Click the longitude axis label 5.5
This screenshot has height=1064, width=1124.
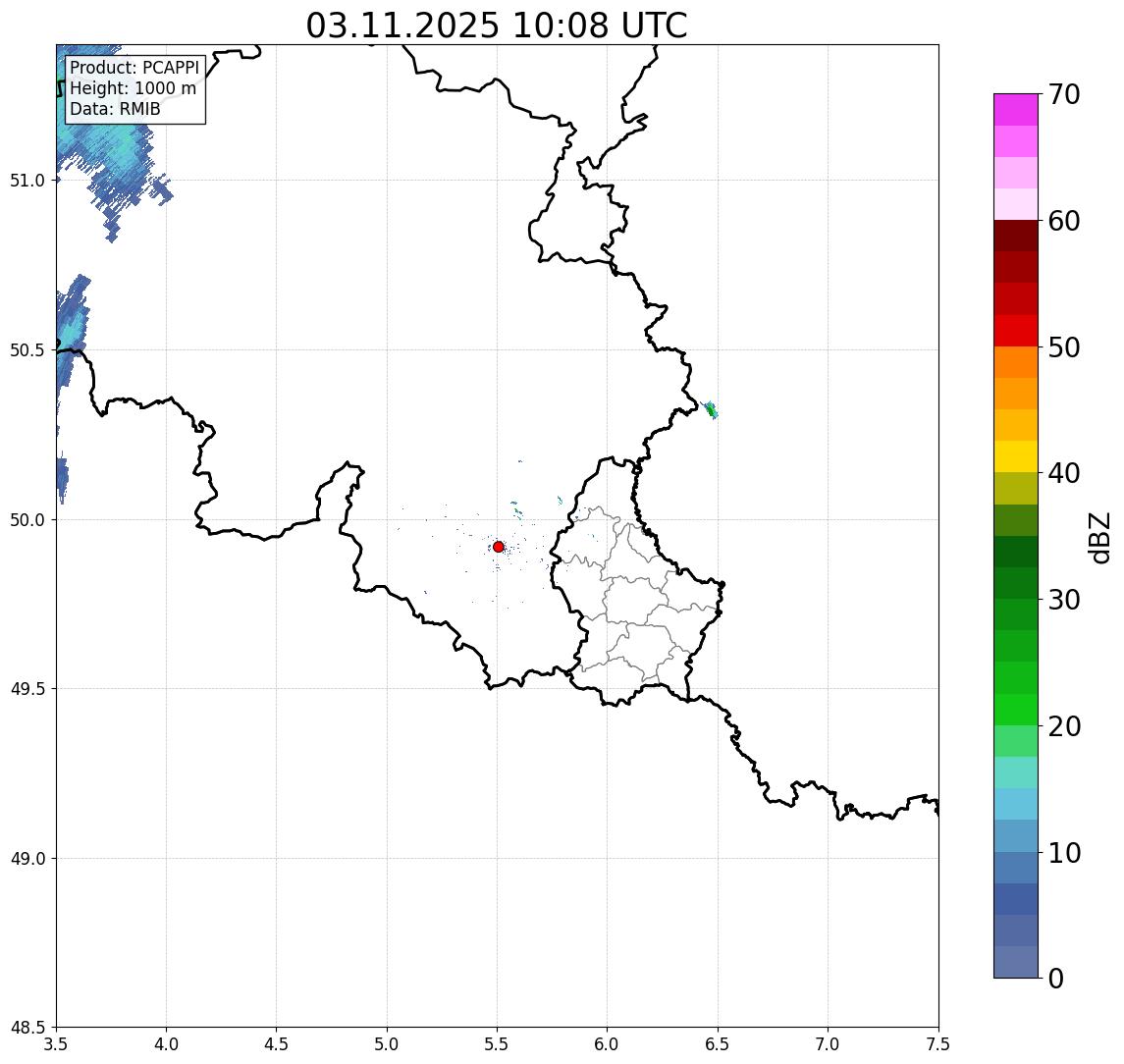coord(498,1044)
